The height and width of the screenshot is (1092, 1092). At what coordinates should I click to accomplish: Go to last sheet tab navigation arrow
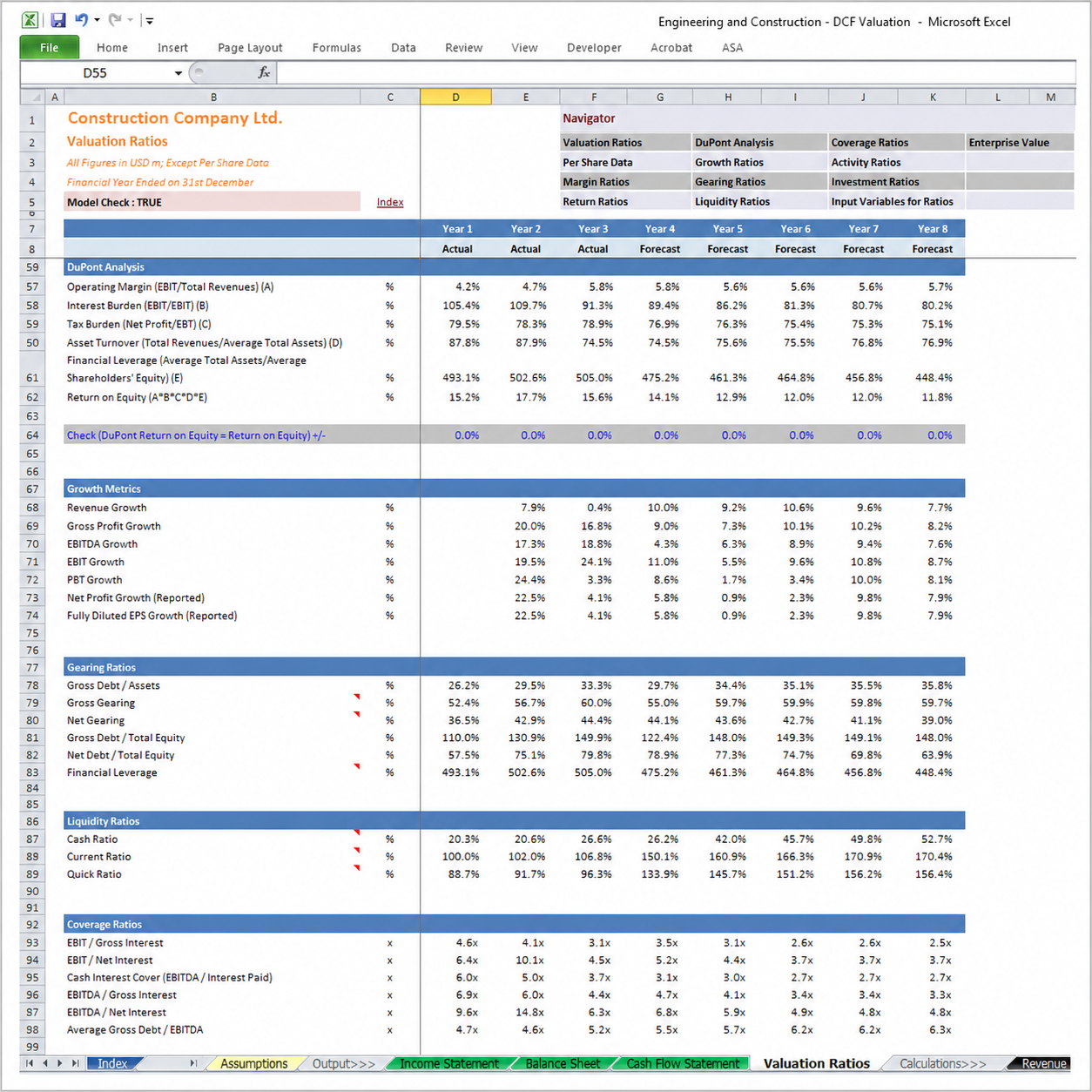pyautogui.click(x=76, y=1063)
